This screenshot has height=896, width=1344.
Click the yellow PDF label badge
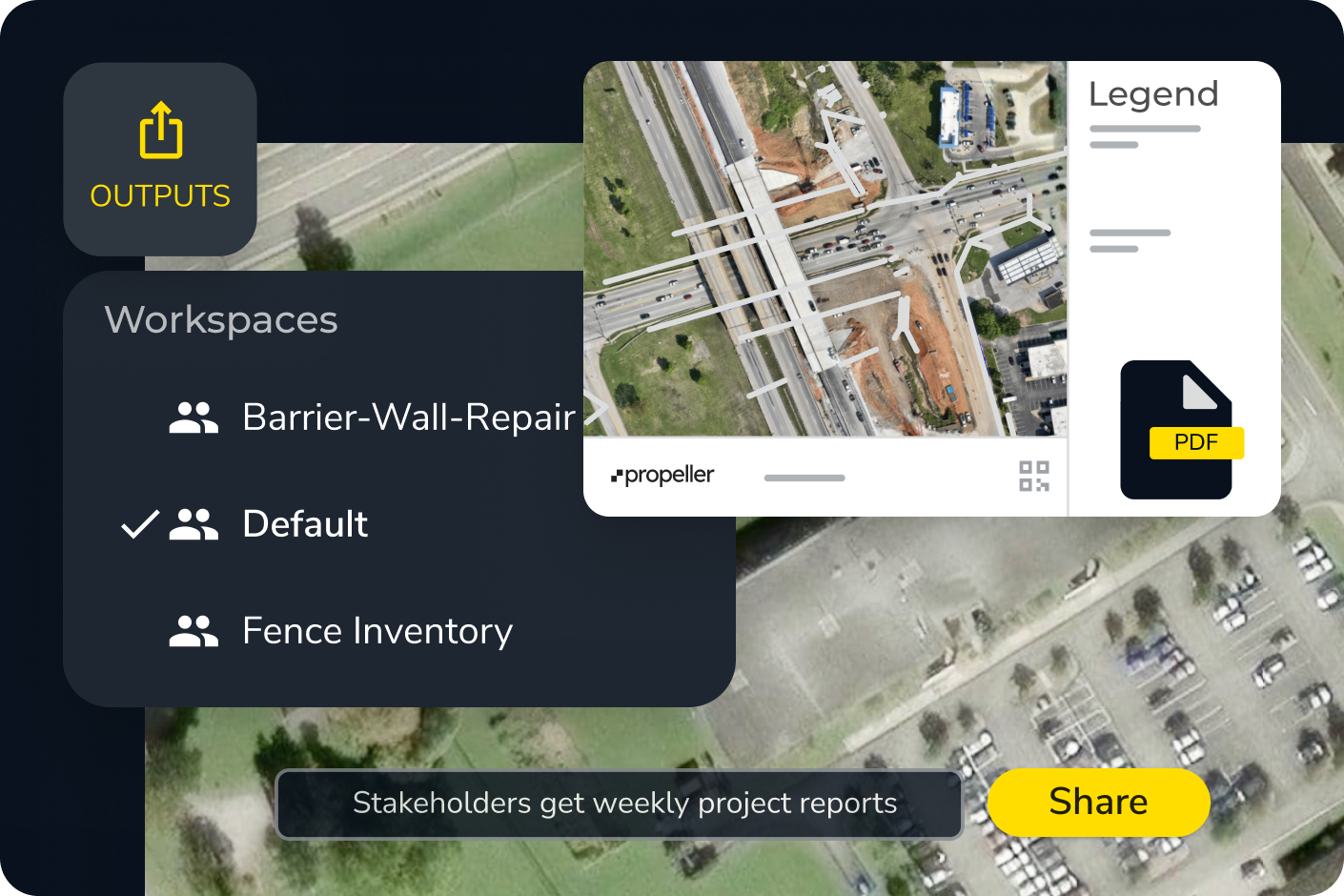tap(1195, 442)
